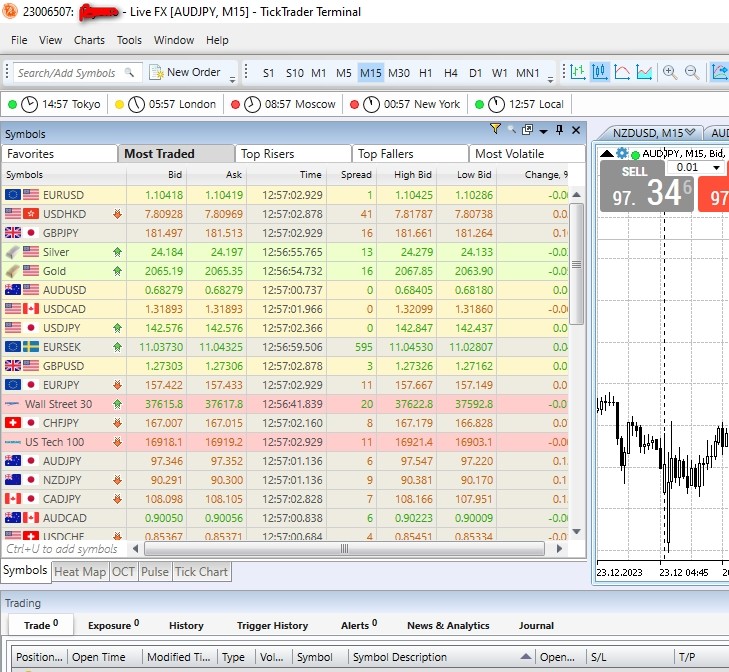Click the Tokyo clock icon

click(x=29, y=104)
